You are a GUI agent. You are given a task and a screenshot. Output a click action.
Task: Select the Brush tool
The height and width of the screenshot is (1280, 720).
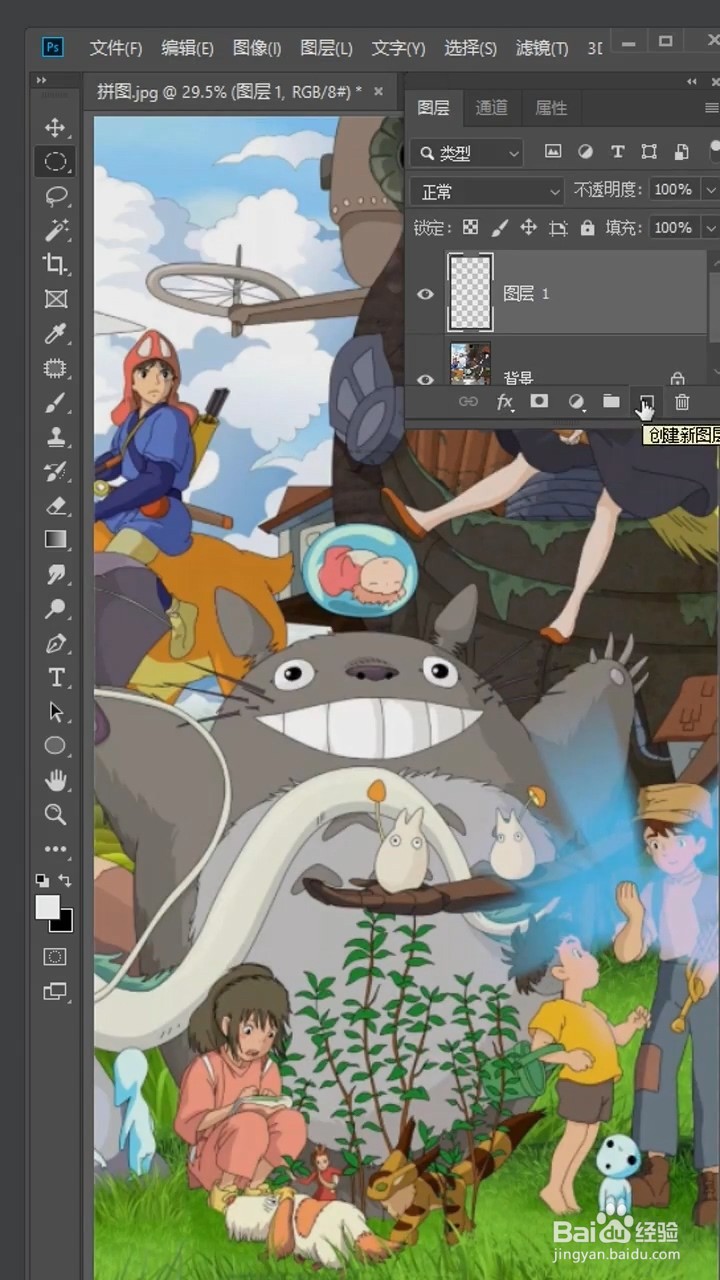(55, 402)
